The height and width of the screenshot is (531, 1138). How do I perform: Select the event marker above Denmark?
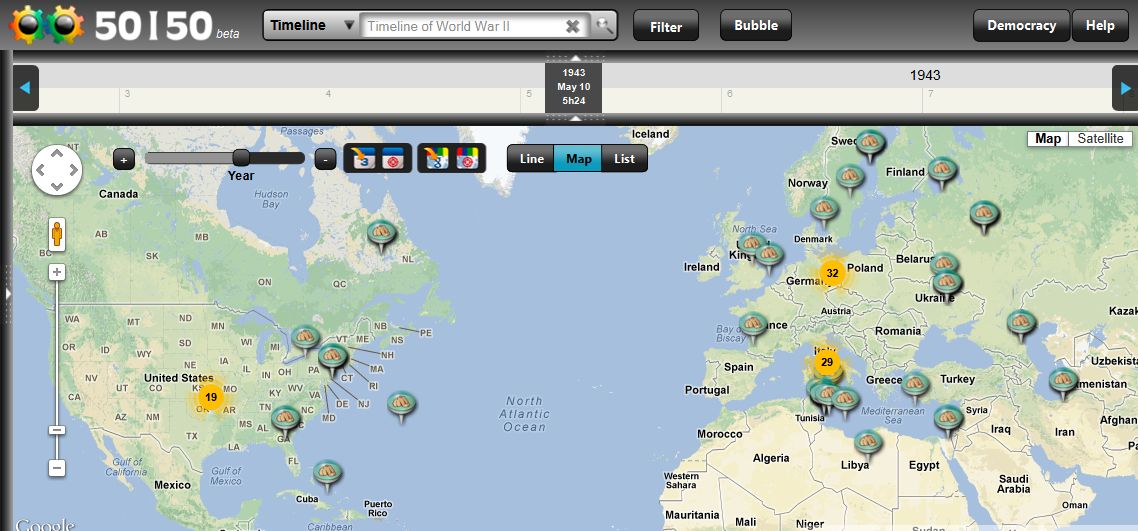click(x=824, y=209)
